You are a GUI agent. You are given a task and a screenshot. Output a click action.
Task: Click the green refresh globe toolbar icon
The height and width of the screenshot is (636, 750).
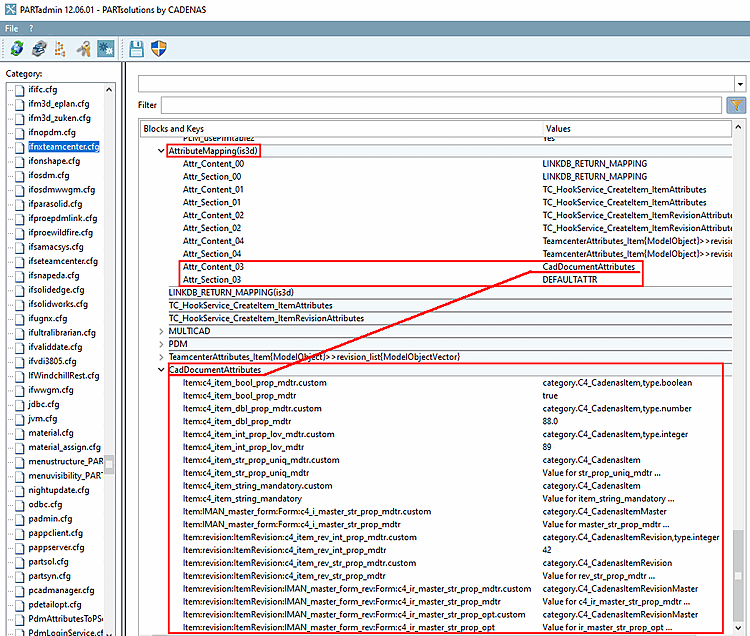17,48
